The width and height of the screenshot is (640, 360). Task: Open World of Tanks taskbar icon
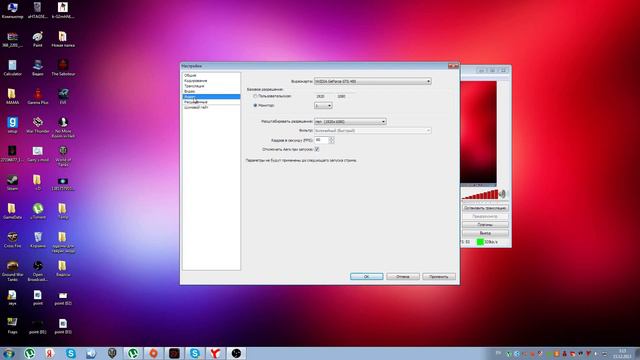click(x=112, y=353)
